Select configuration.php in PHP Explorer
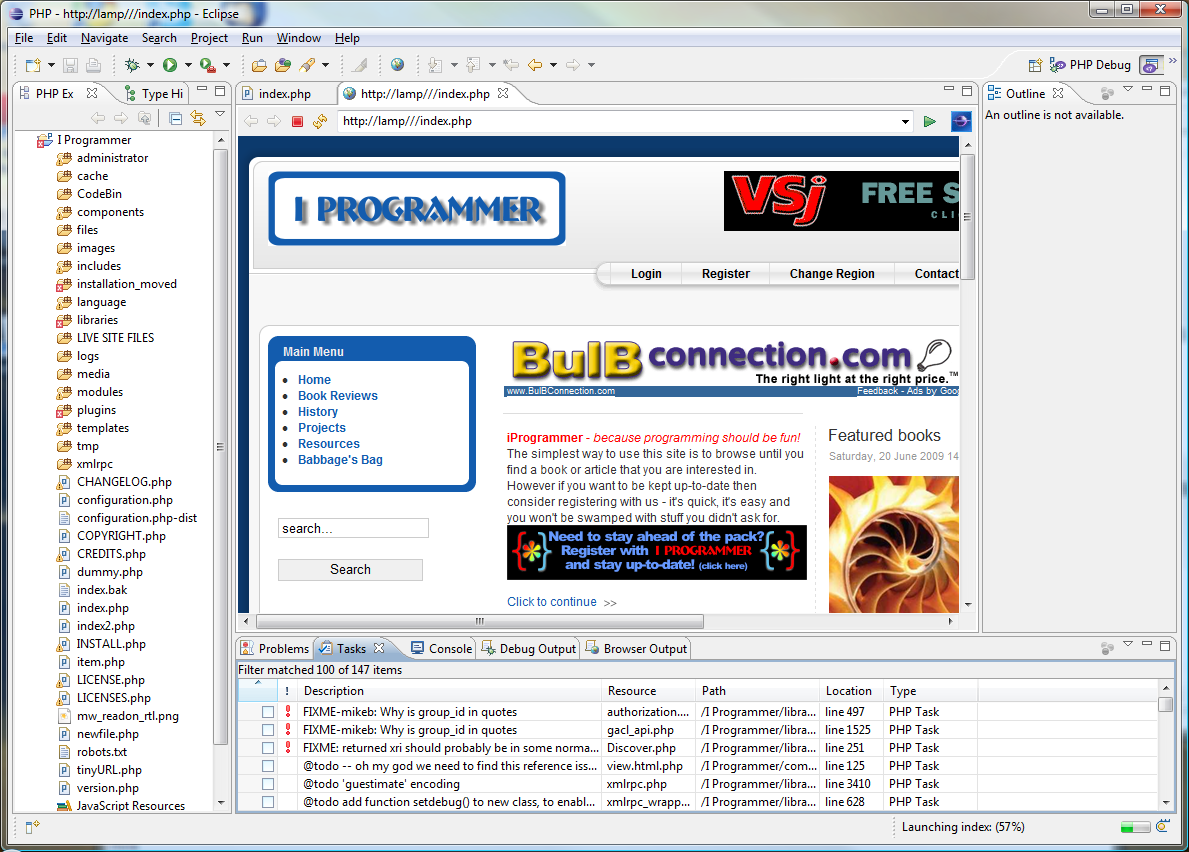 point(124,500)
